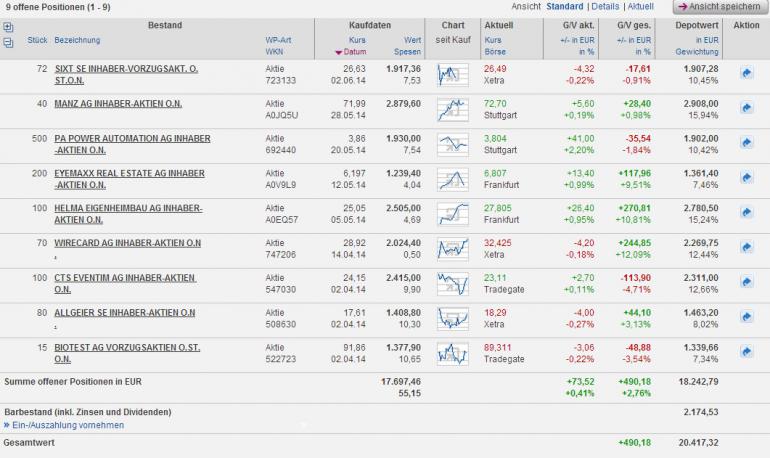The width and height of the screenshot is (770, 458).
Task: Click the action icon for EYEMAXX REAL ESTATE
Action: pos(746,178)
